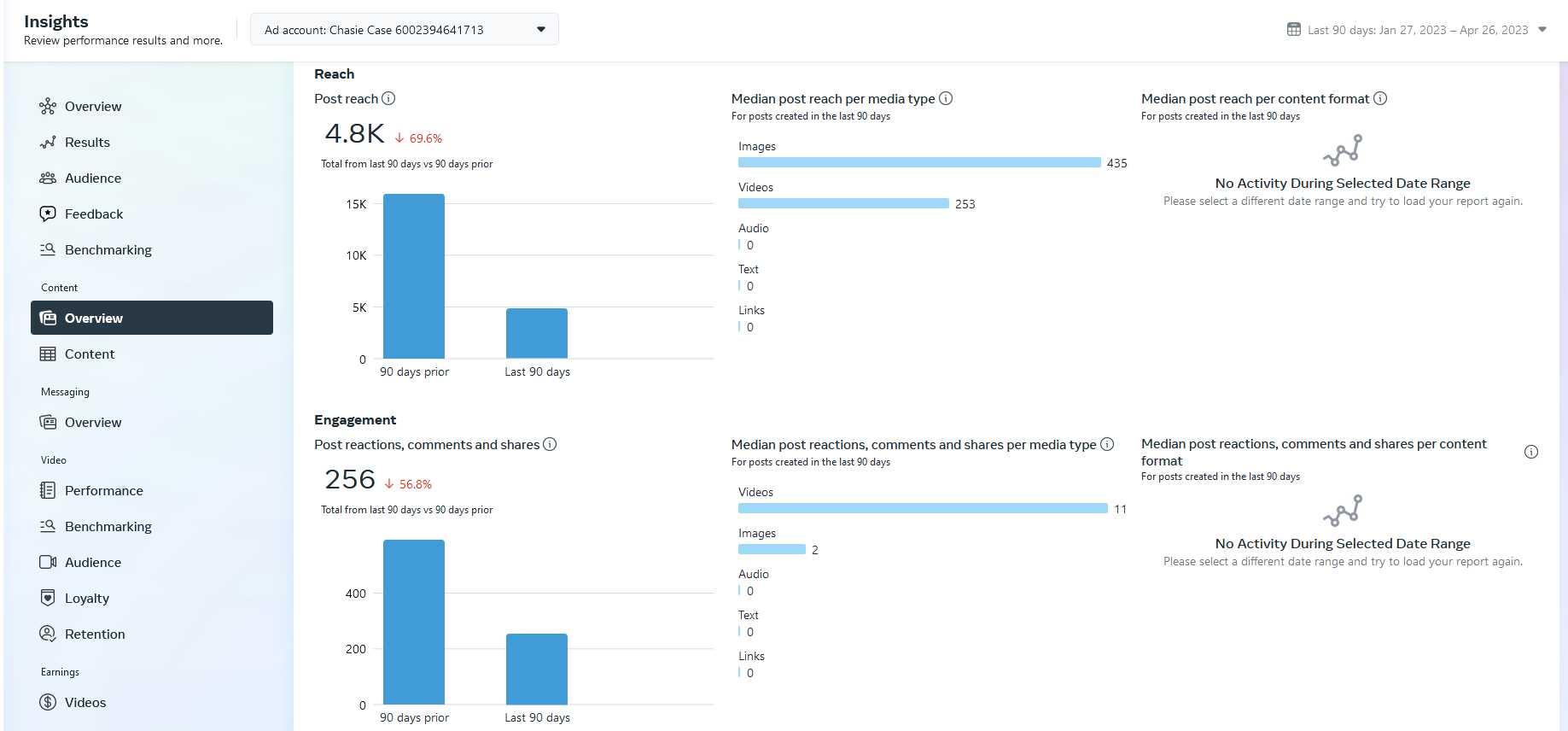The image size is (1568, 731).
Task: Click the Loyalty shield icon in the sidebar
Action: click(48, 598)
